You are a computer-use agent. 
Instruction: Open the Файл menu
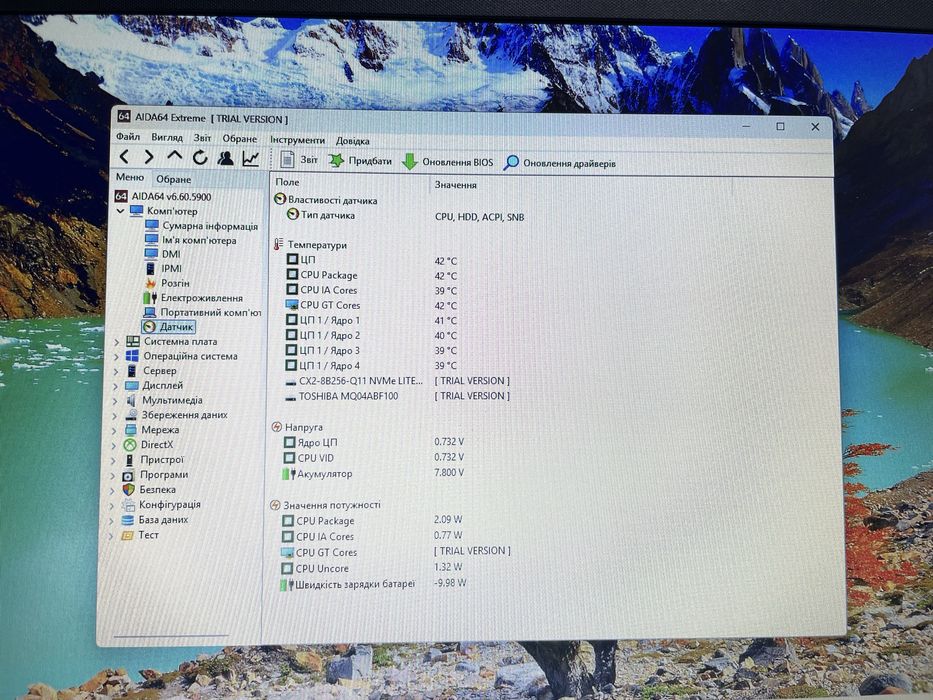click(x=128, y=137)
